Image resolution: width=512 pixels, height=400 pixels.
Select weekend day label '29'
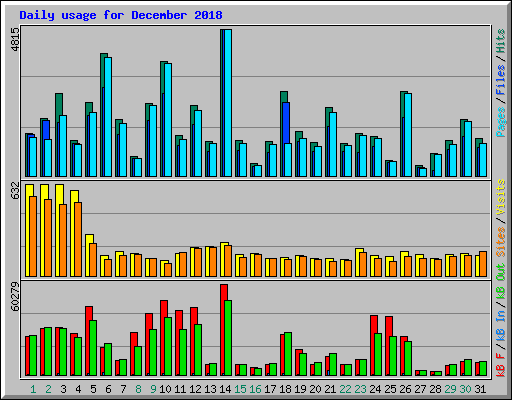[450, 389]
